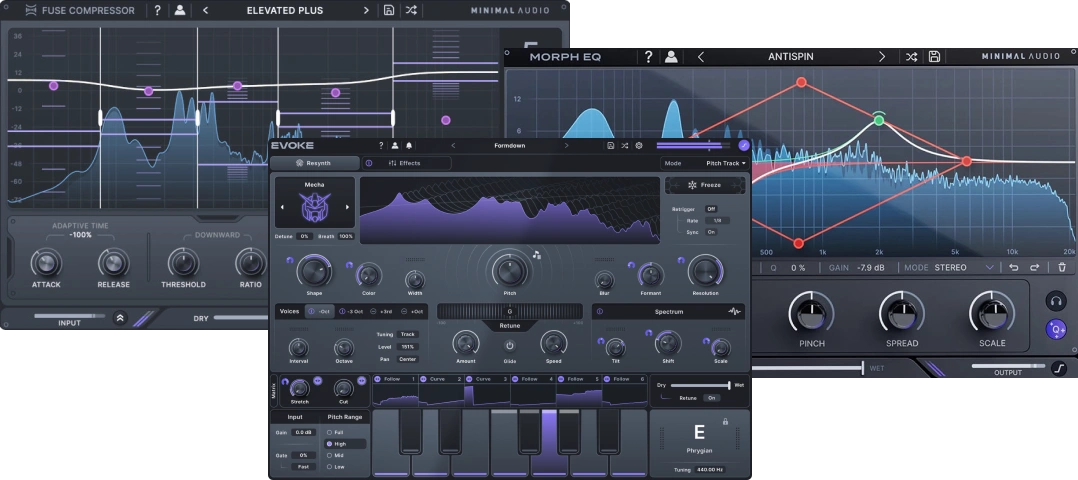This screenshot has height=480, width=1078.
Task: Enable headphone solo listen in Morph EQ
Action: click(1055, 301)
